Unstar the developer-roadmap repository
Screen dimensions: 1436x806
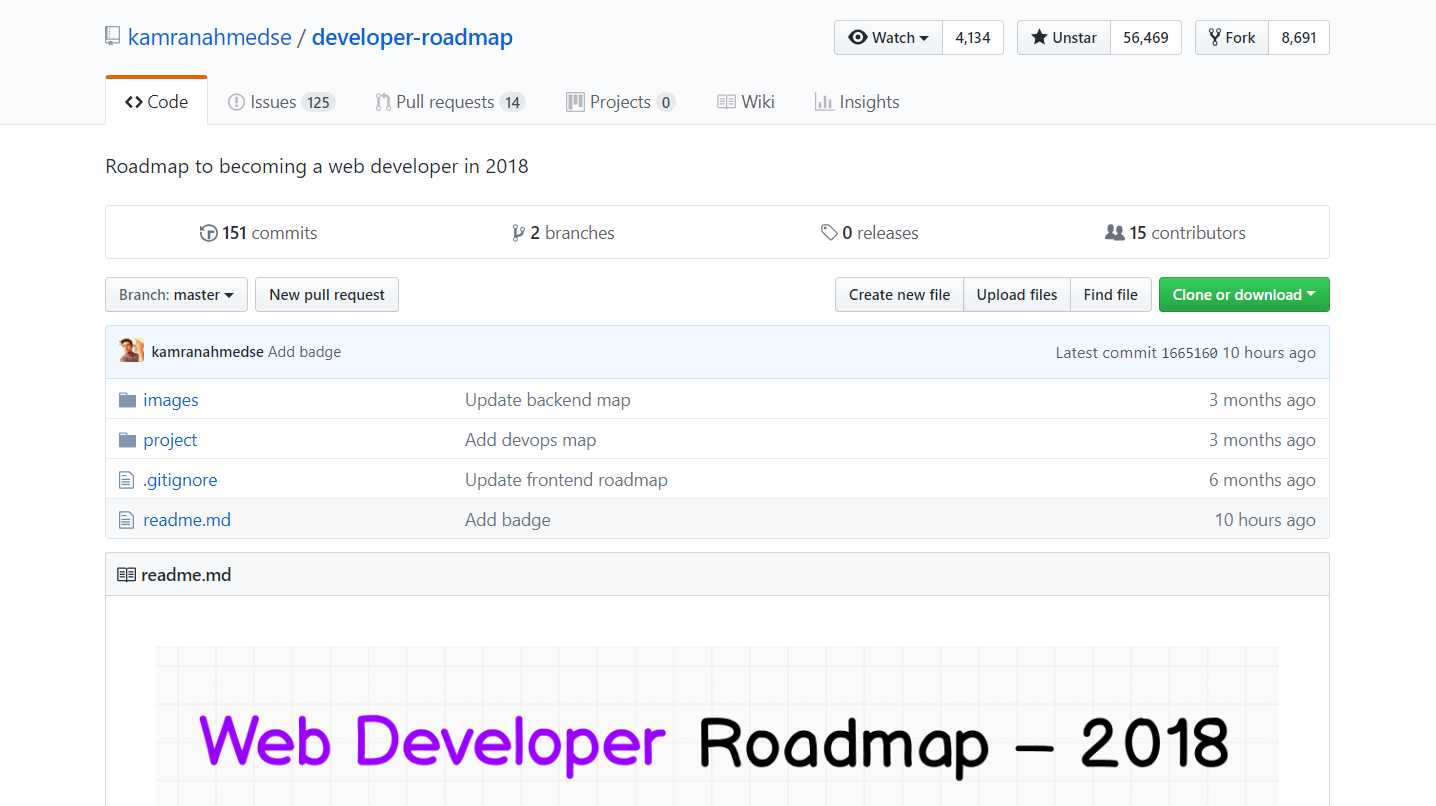coord(1064,38)
